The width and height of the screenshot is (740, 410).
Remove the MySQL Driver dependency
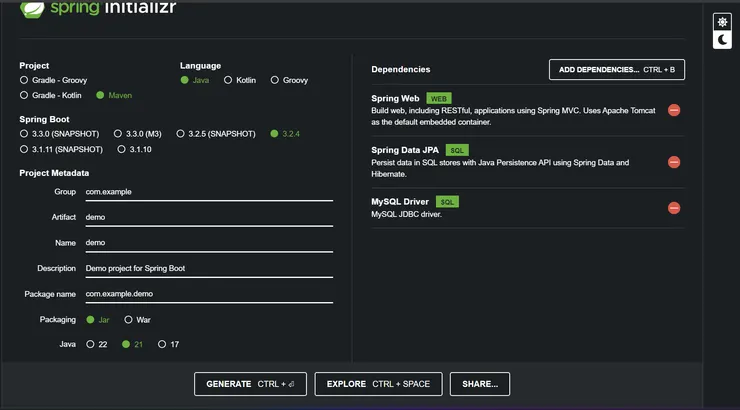point(674,208)
